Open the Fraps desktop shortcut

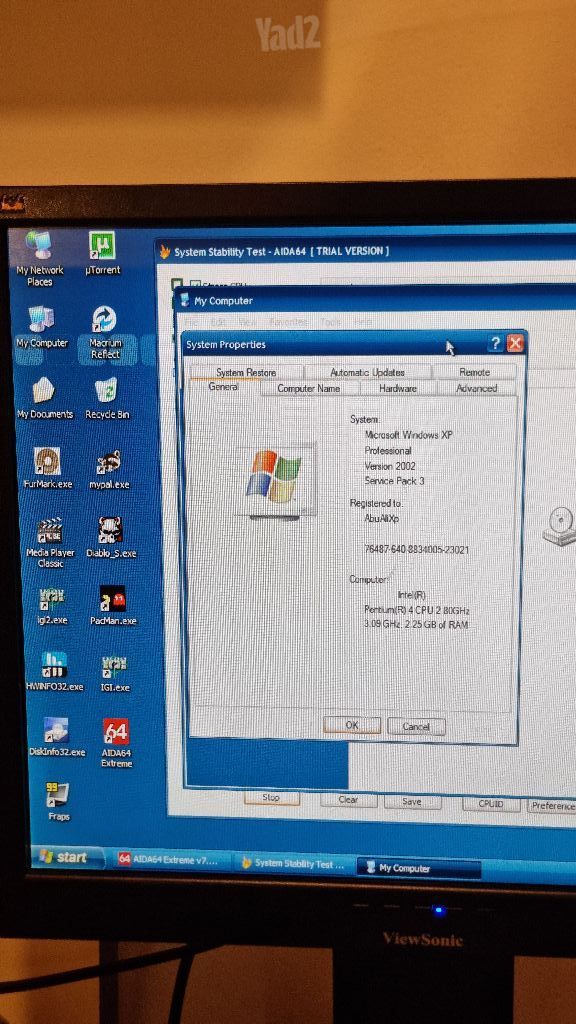pyautogui.click(x=58, y=801)
